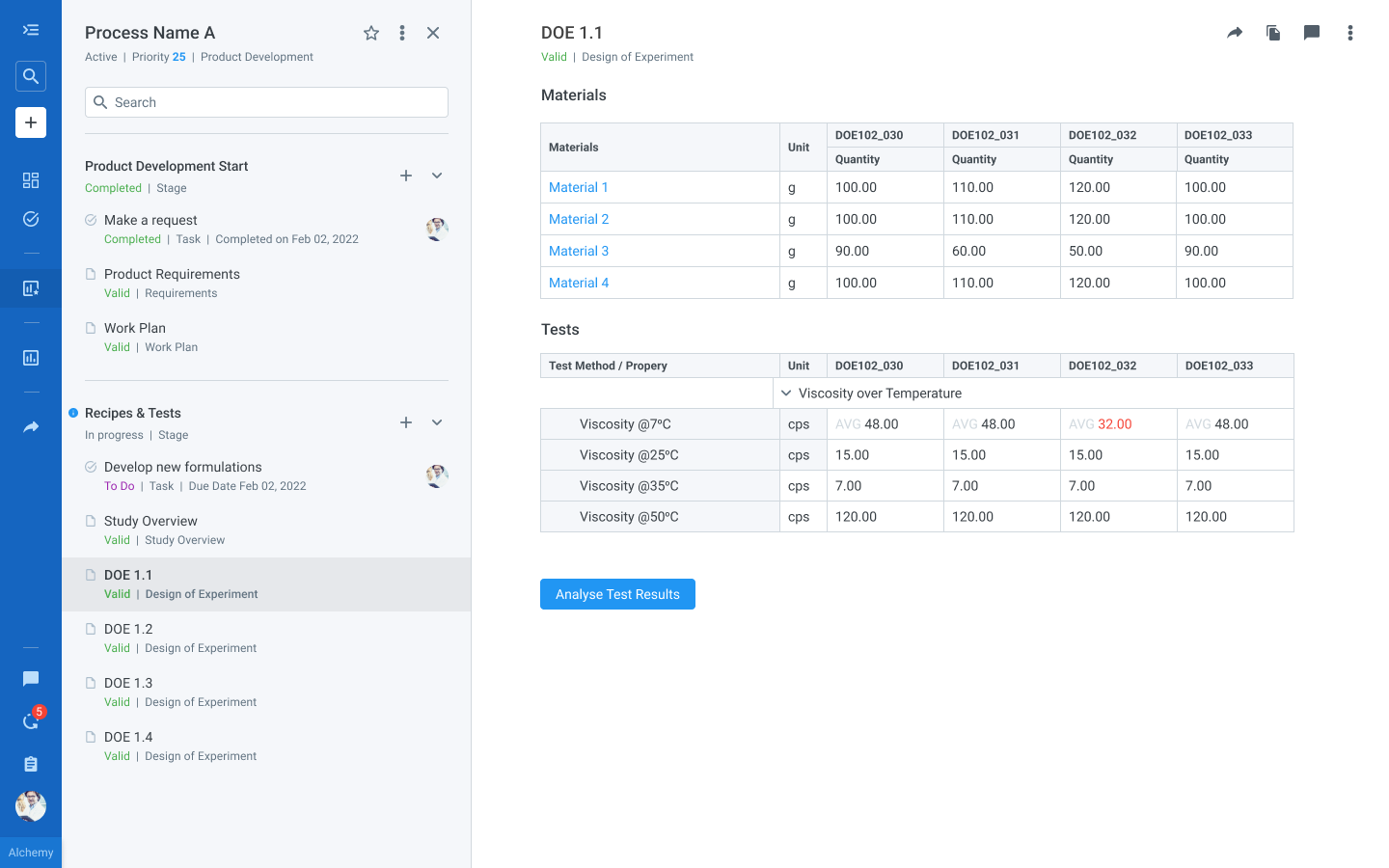Collapse the Product Development Start stage
This screenshot has height=868, width=1389.
(x=437, y=175)
